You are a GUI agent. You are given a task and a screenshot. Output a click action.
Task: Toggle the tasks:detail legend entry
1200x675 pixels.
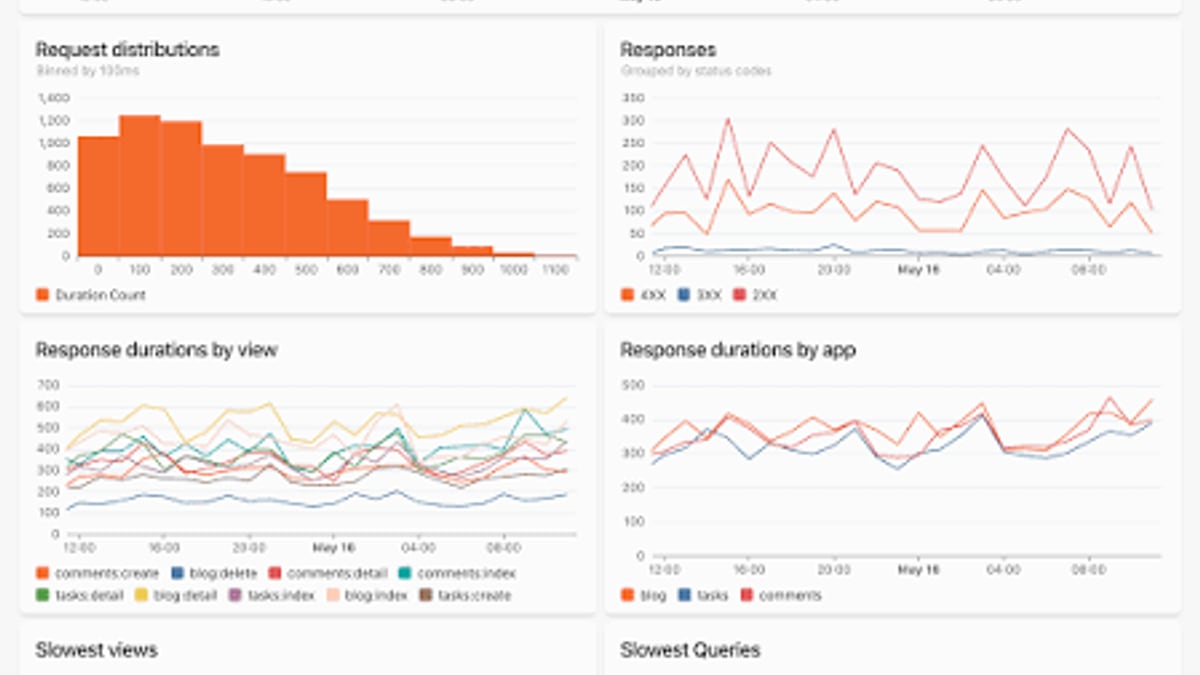79,595
